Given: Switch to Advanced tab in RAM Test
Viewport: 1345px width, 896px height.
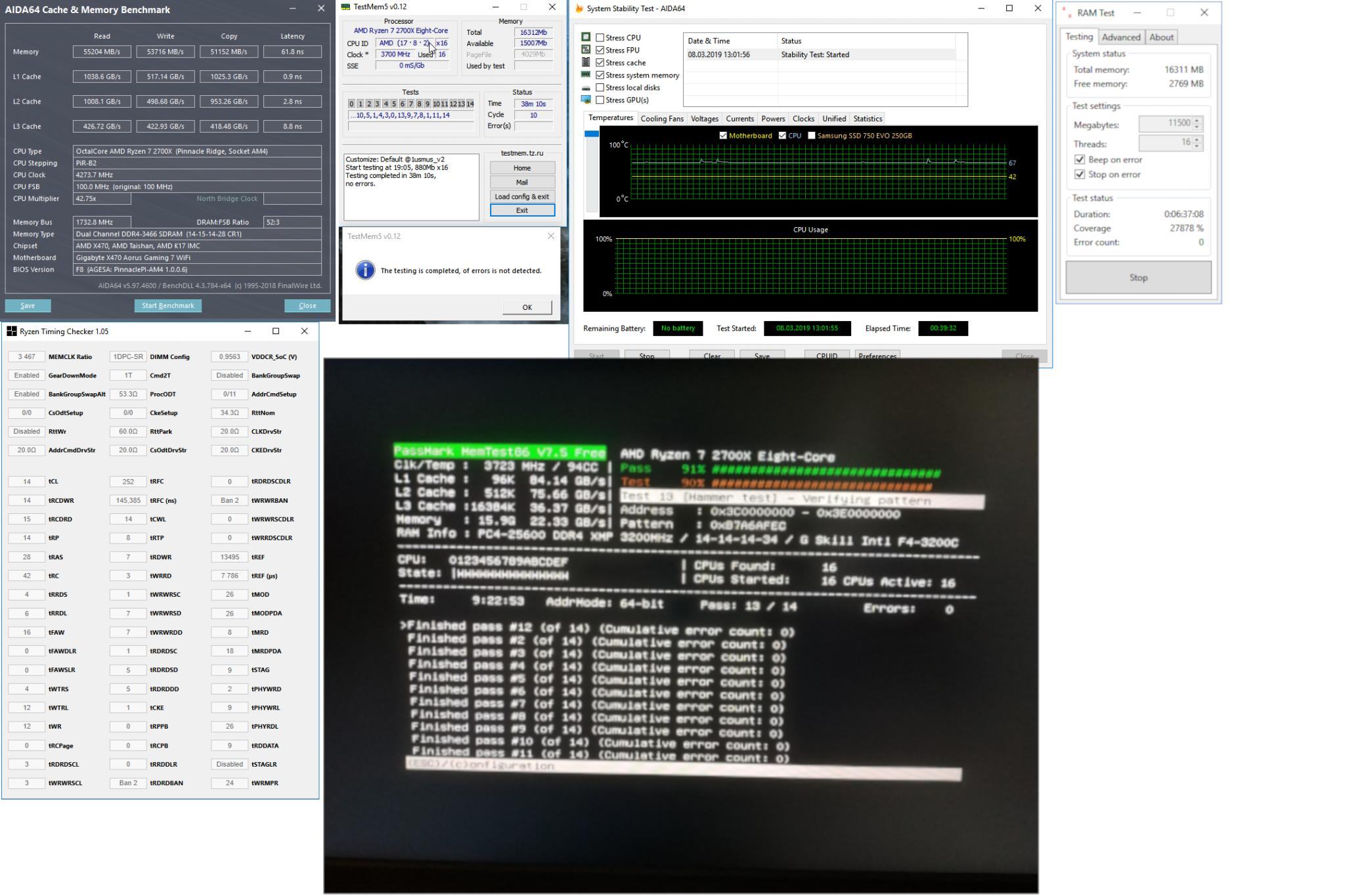Looking at the screenshot, I should (x=1120, y=37).
